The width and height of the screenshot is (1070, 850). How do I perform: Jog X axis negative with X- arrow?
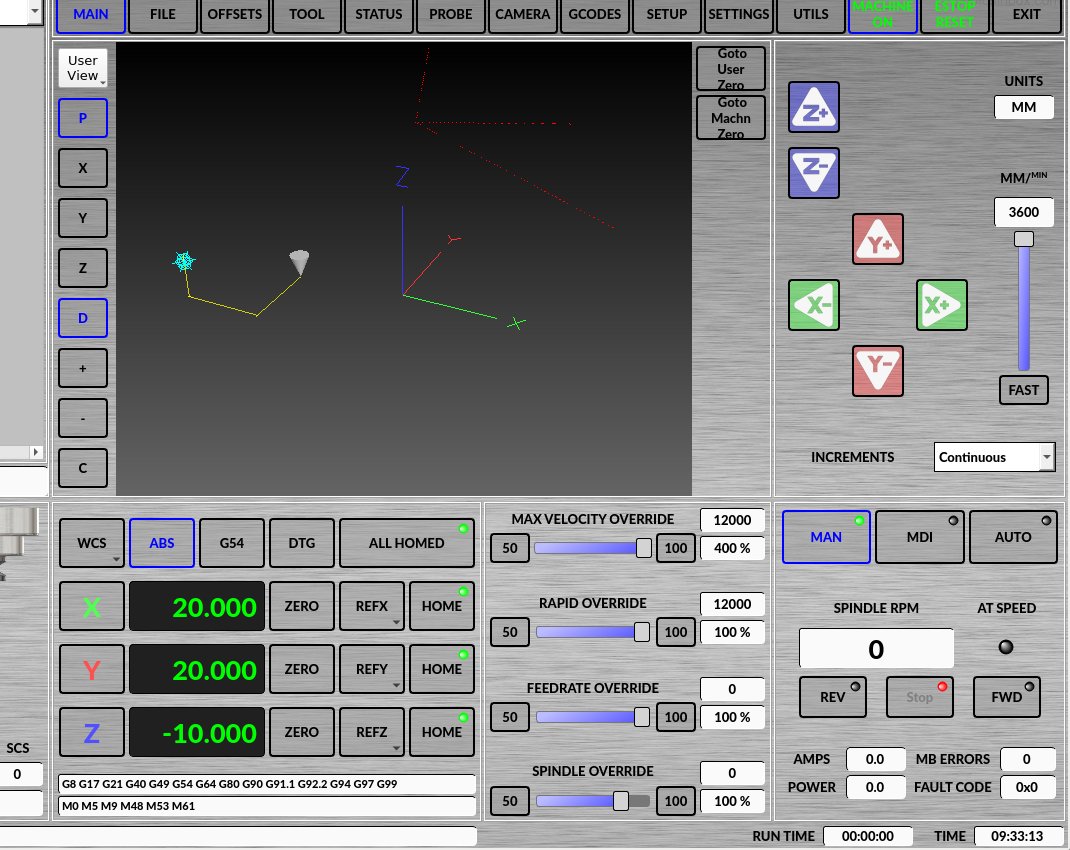(x=813, y=305)
